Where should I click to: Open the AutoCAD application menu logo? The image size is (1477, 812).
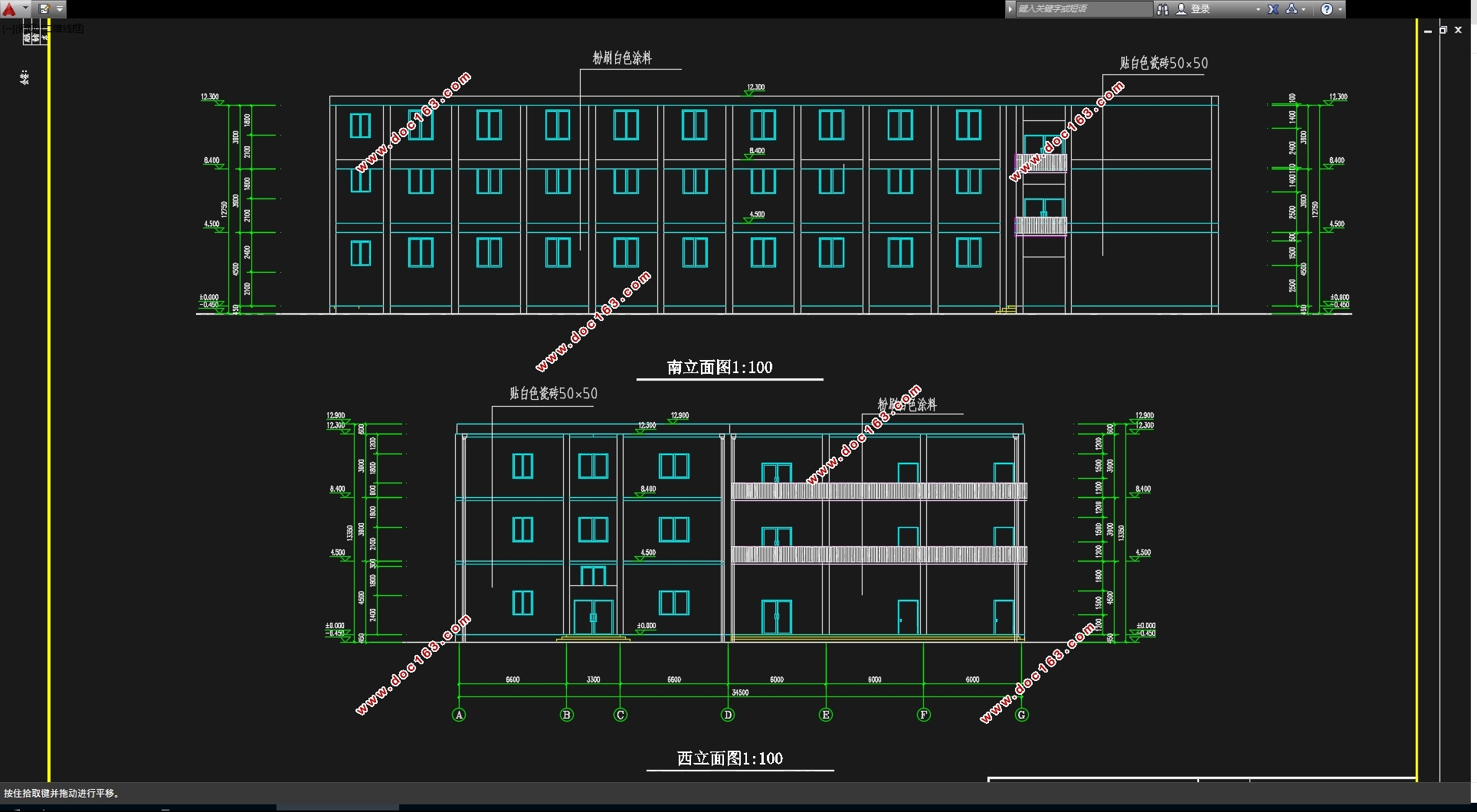click(x=9, y=9)
